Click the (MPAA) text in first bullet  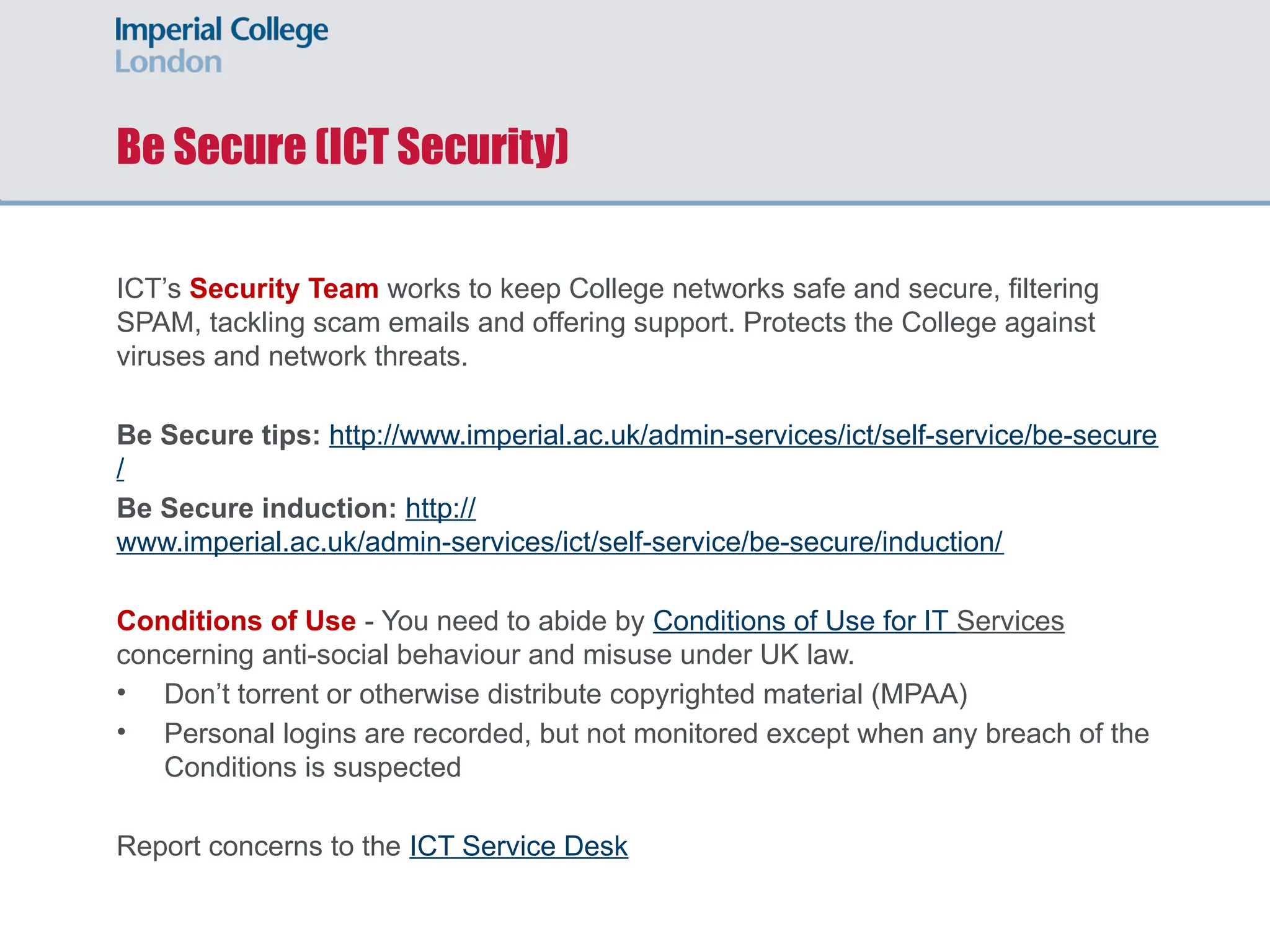[x=920, y=694]
